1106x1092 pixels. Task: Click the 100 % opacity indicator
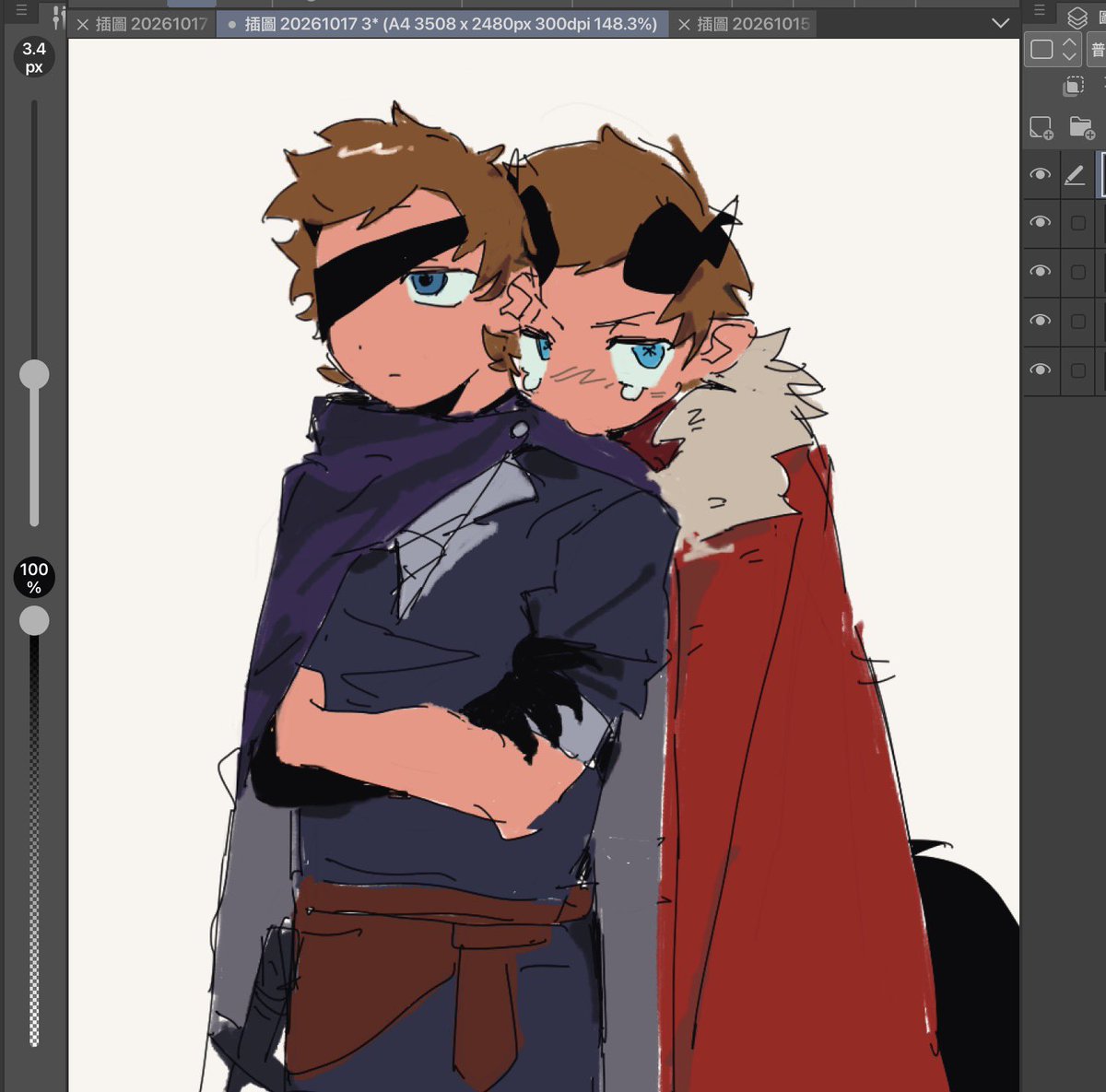click(34, 577)
